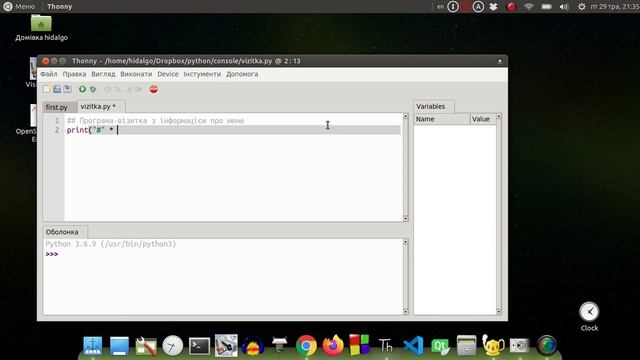
Task: Open the Інстументи menu
Action: 202,74
